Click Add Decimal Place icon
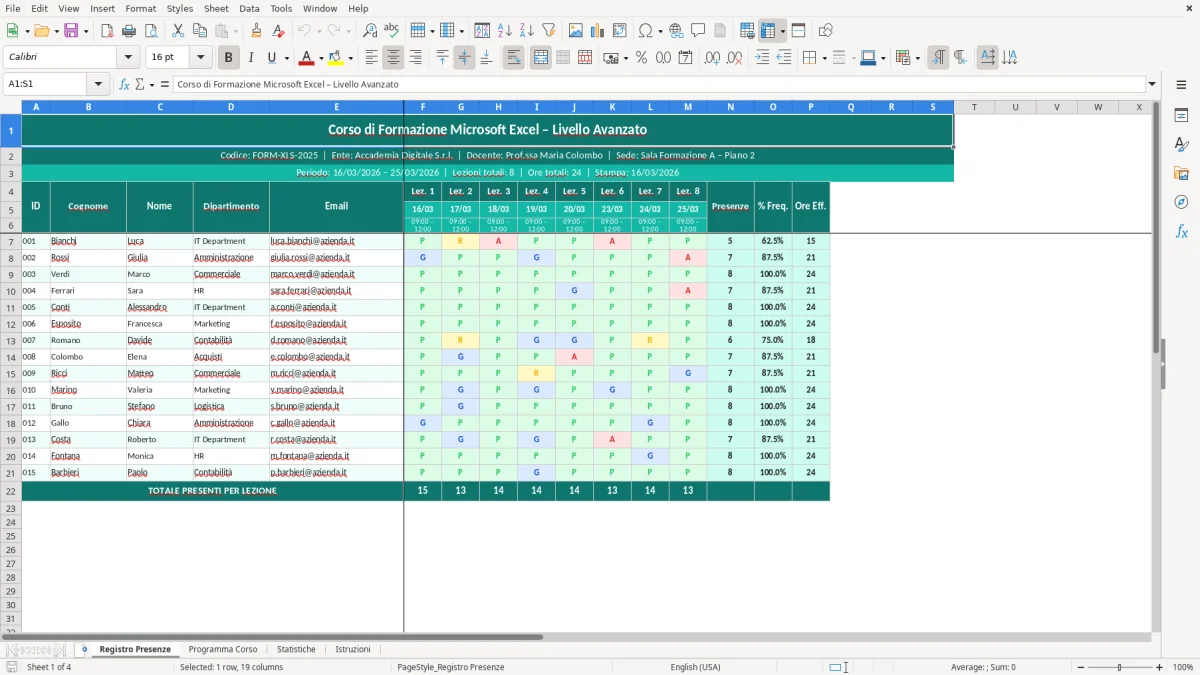 [713, 58]
